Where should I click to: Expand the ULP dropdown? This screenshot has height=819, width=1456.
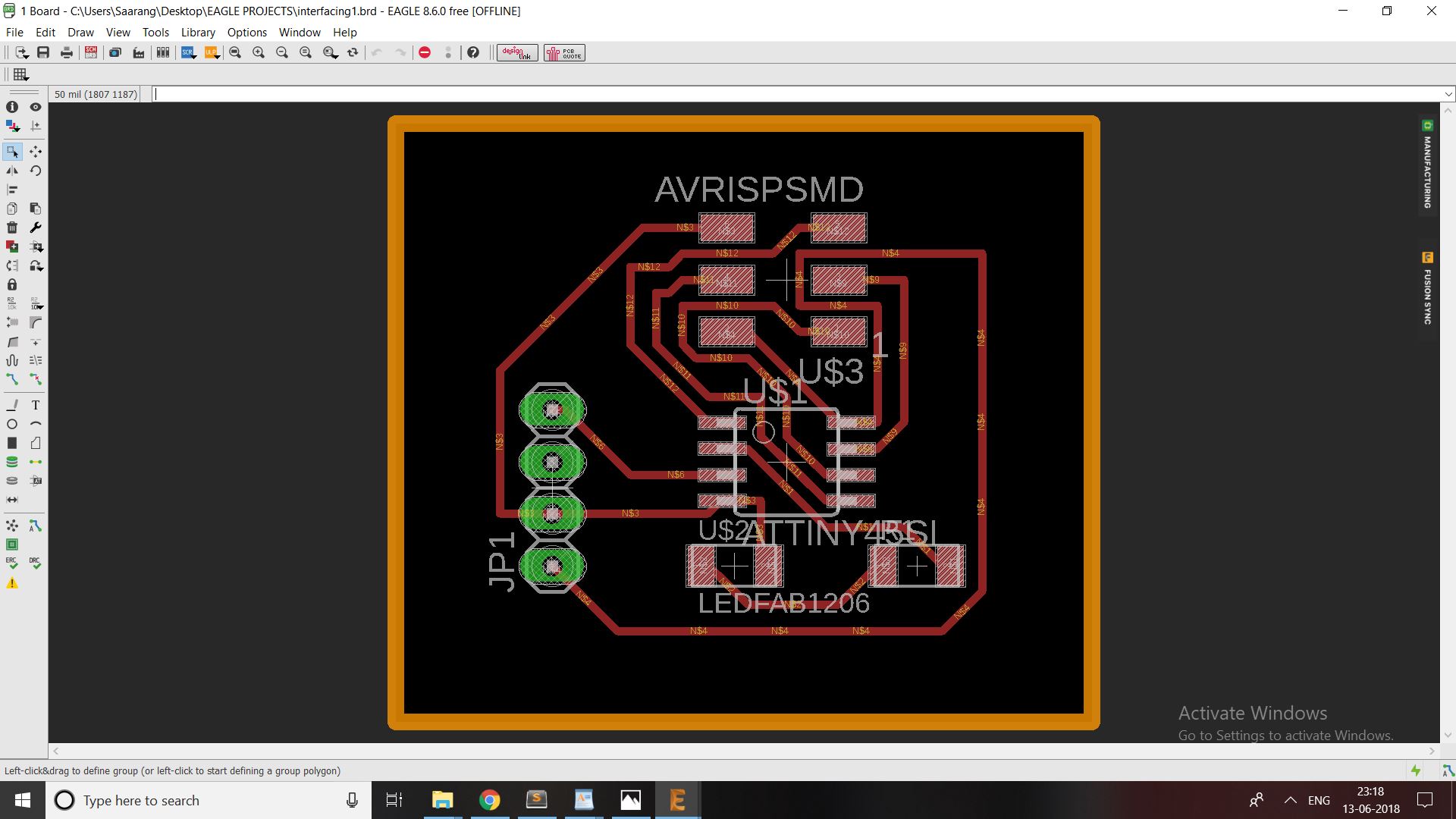click(x=212, y=52)
